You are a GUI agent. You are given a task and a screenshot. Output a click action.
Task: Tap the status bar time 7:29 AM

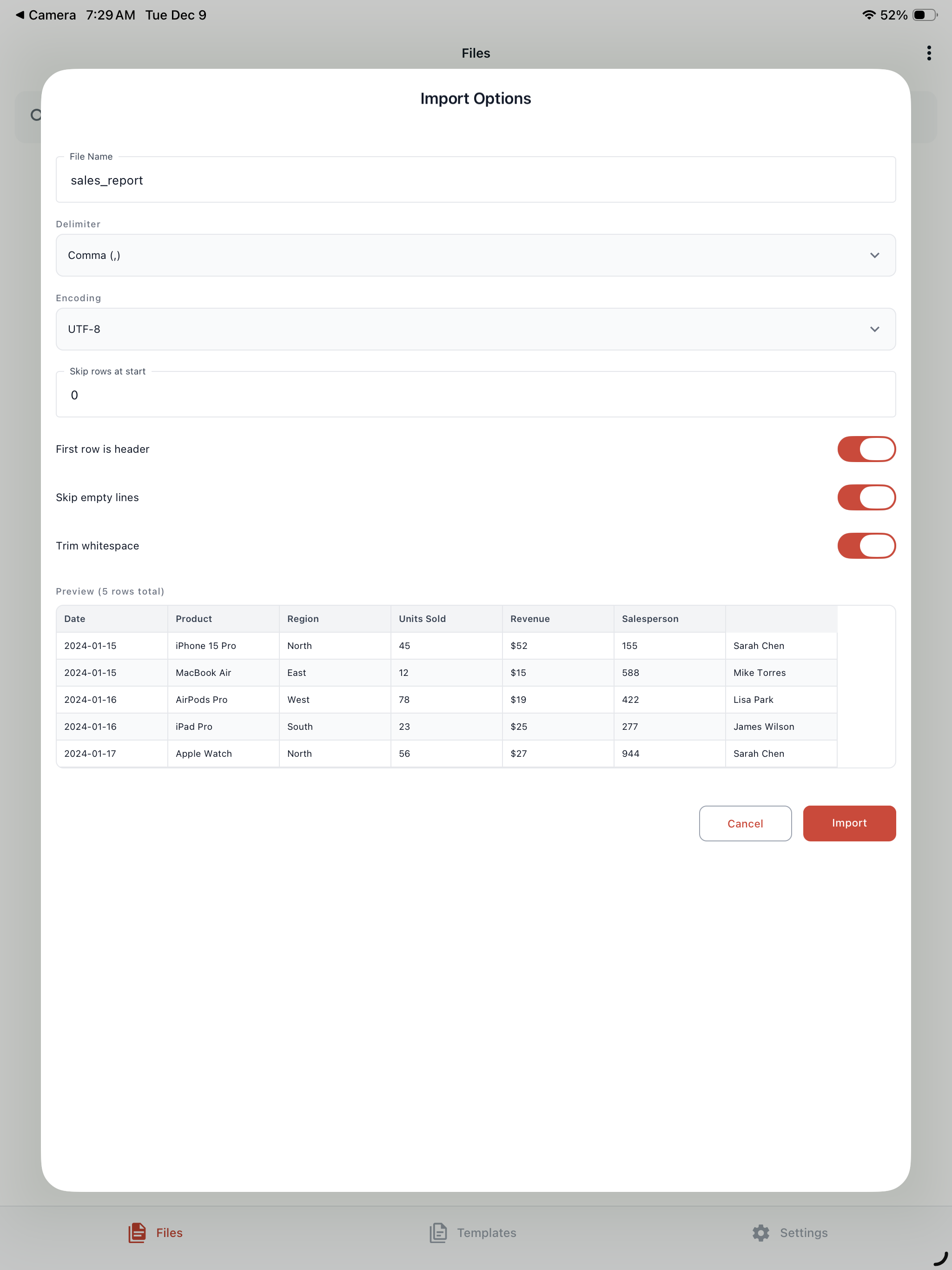click(110, 15)
